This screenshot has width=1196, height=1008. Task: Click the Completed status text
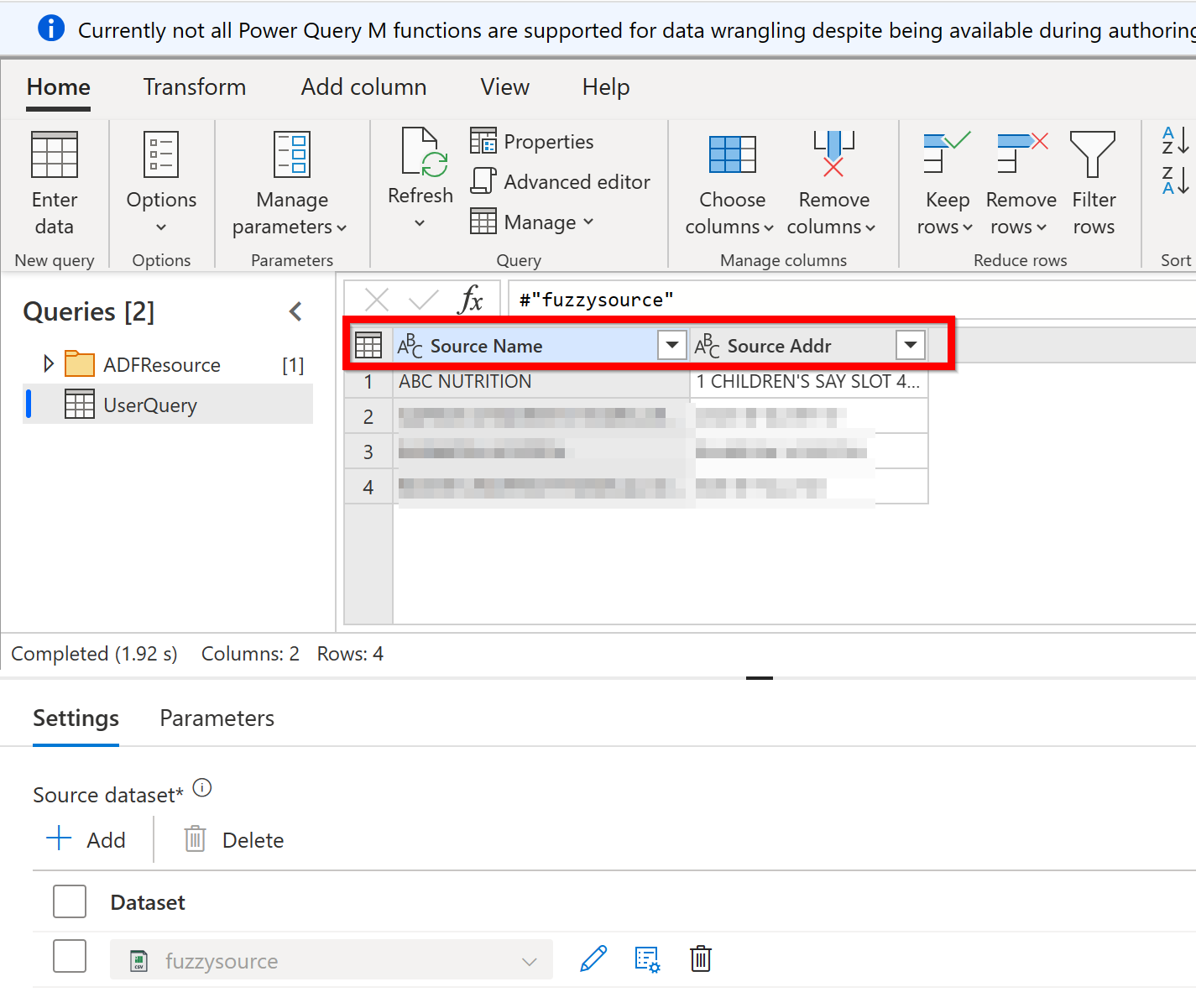(x=94, y=654)
